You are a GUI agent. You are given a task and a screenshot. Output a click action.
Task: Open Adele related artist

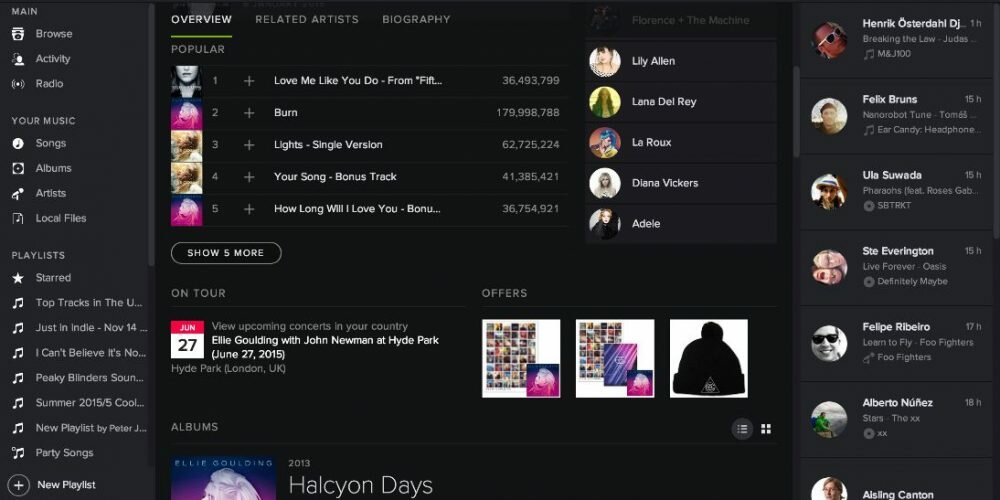(680, 224)
